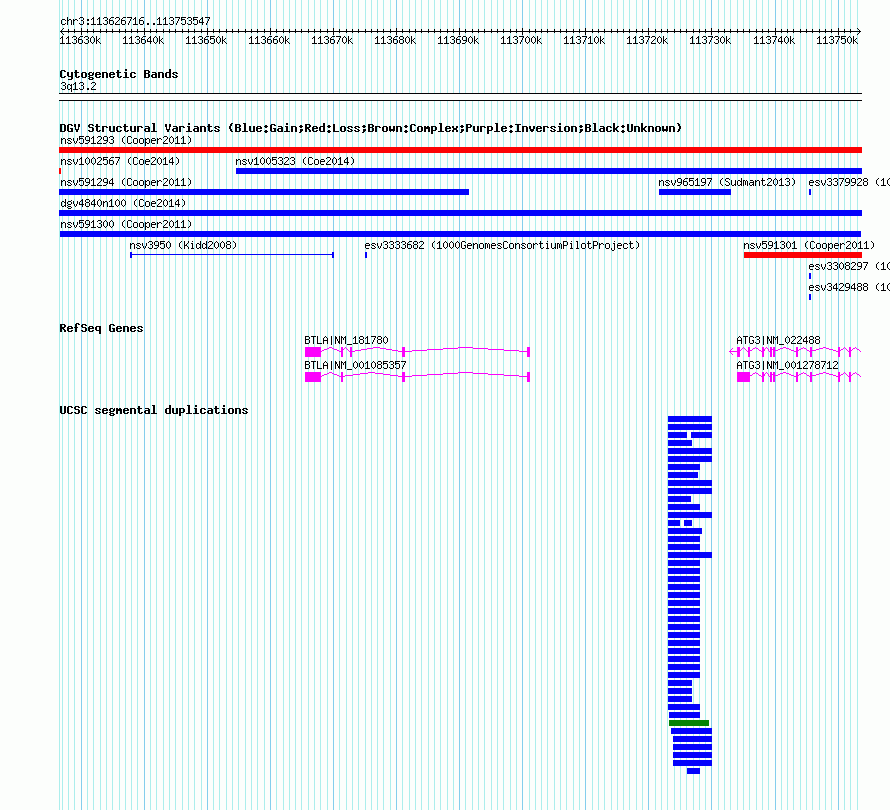
Task: Click the 113750k ruler tick label
Action: [837, 40]
